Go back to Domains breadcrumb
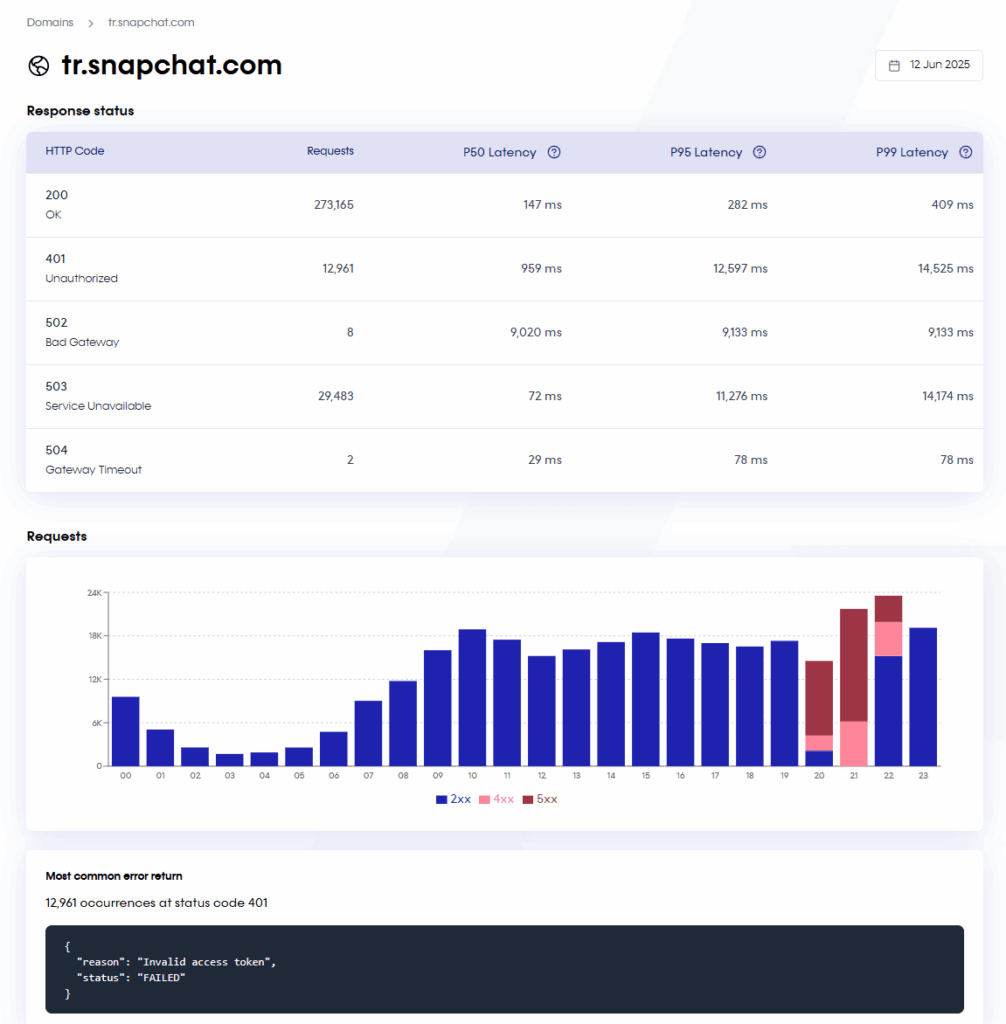 [x=50, y=22]
